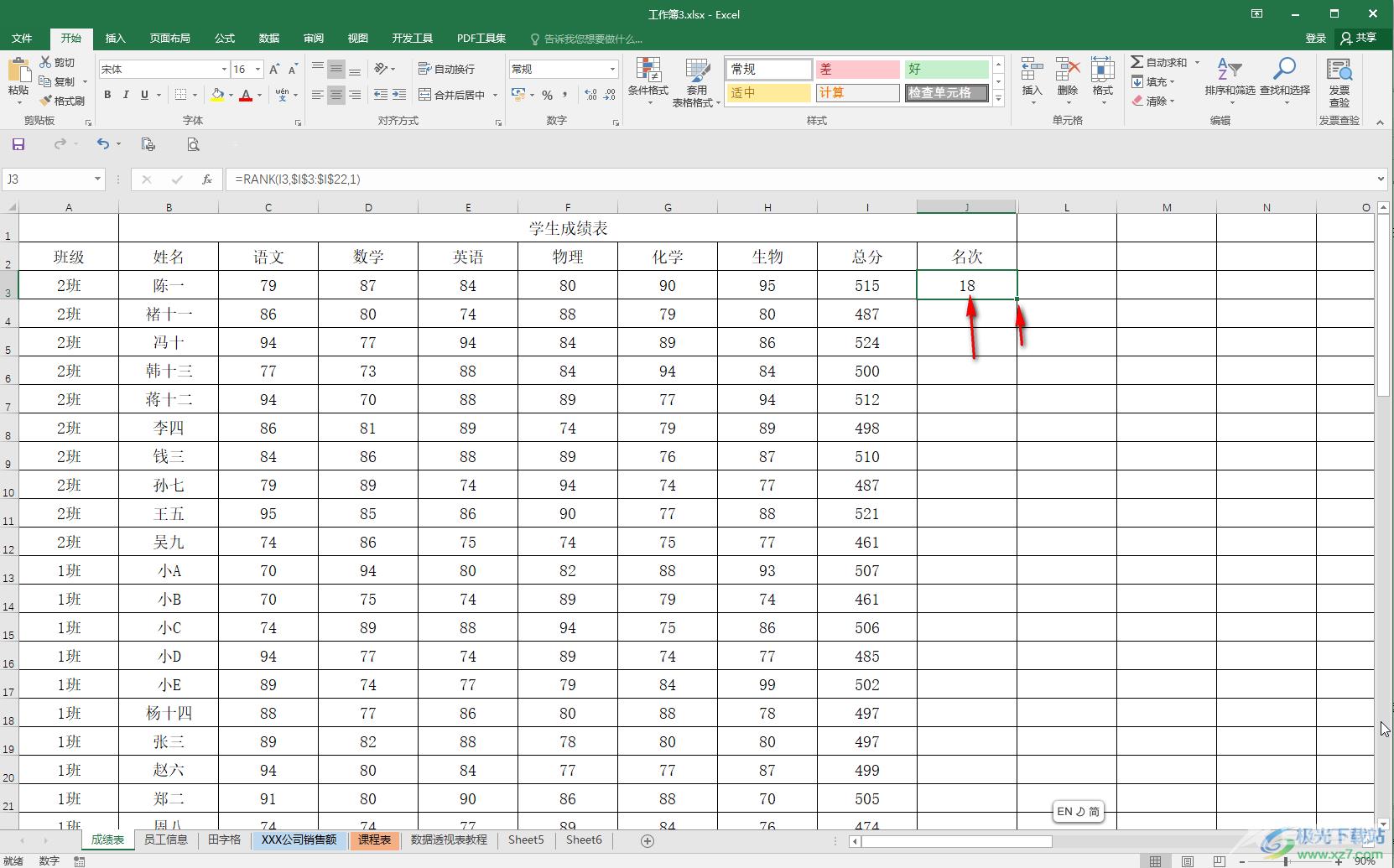This screenshot has width=1394, height=868.
Task: Open Find and Select (查找和选择)
Action: click(x=1284, y=81)
